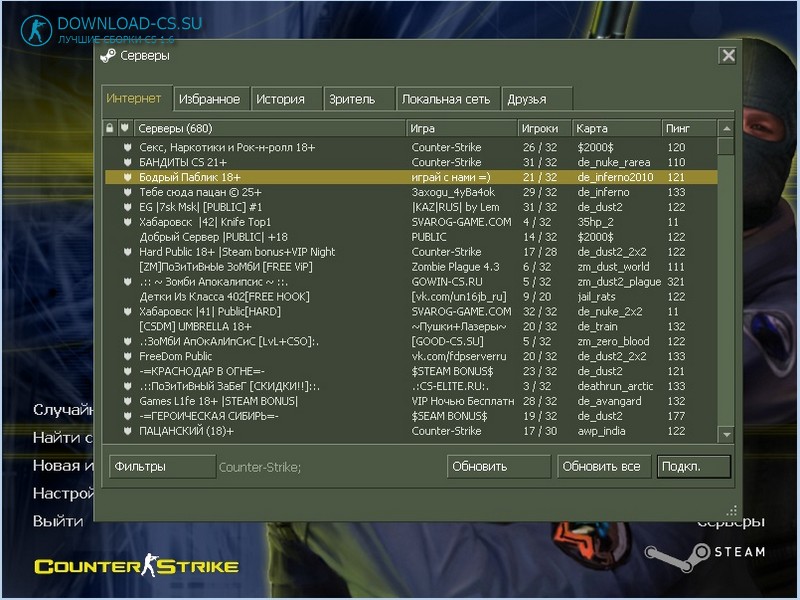The height and width of the screenshot is (600, 800).
Task: Click shield icon beside БАНДИТЫ CS 21+ server
Action: click(x=128, y=162)
